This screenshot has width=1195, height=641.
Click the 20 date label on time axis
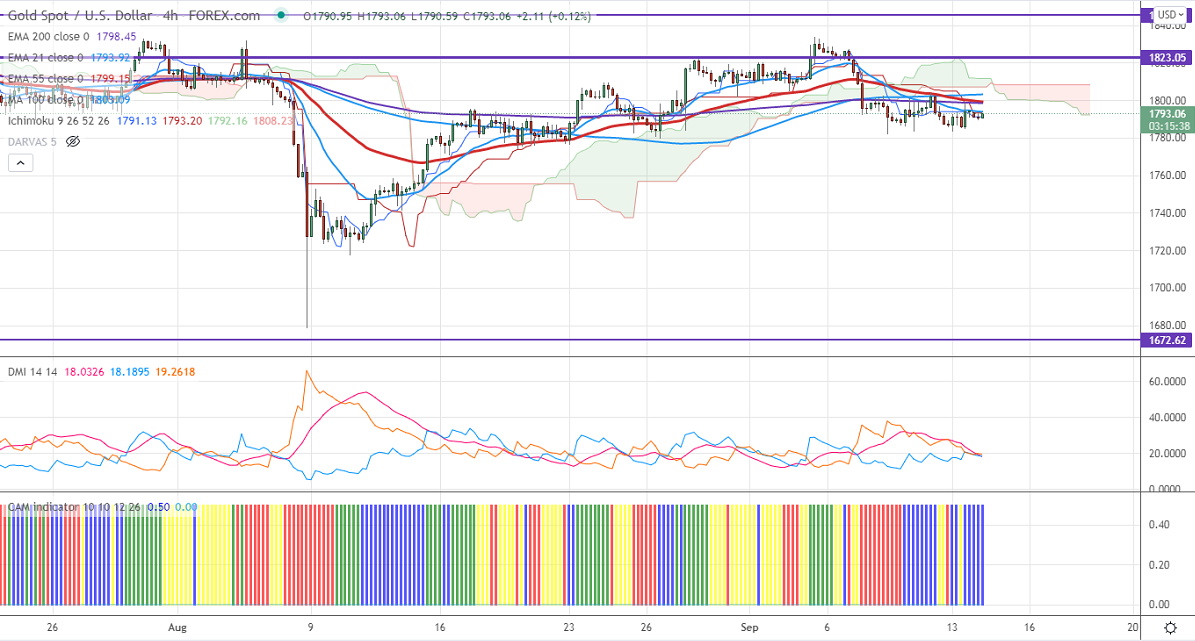point(1133,627)
